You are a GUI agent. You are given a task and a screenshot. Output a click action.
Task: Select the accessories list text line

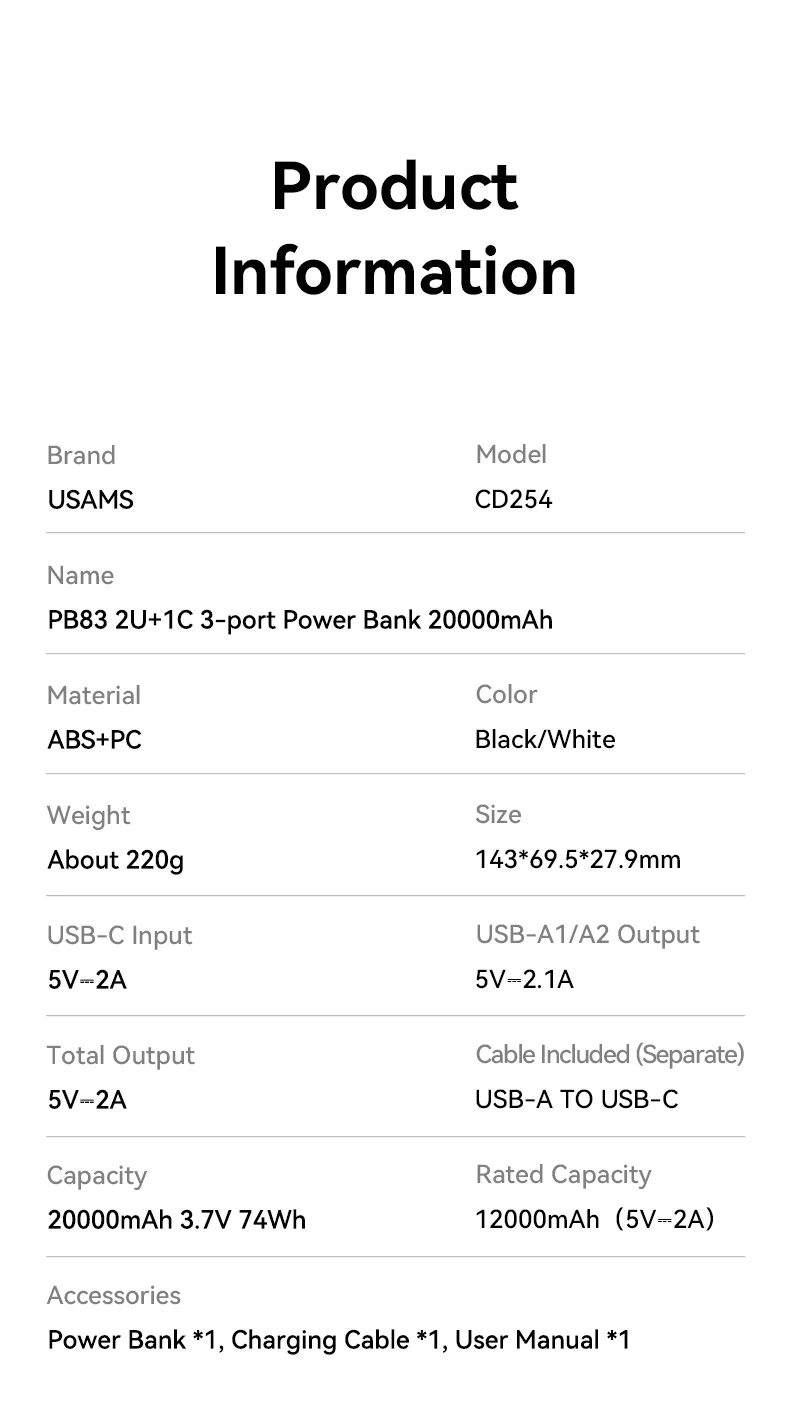[339, 1340]
